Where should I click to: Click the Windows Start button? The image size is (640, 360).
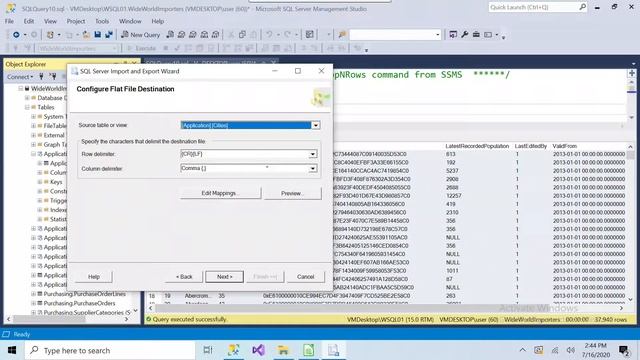(x=12, y=350)
